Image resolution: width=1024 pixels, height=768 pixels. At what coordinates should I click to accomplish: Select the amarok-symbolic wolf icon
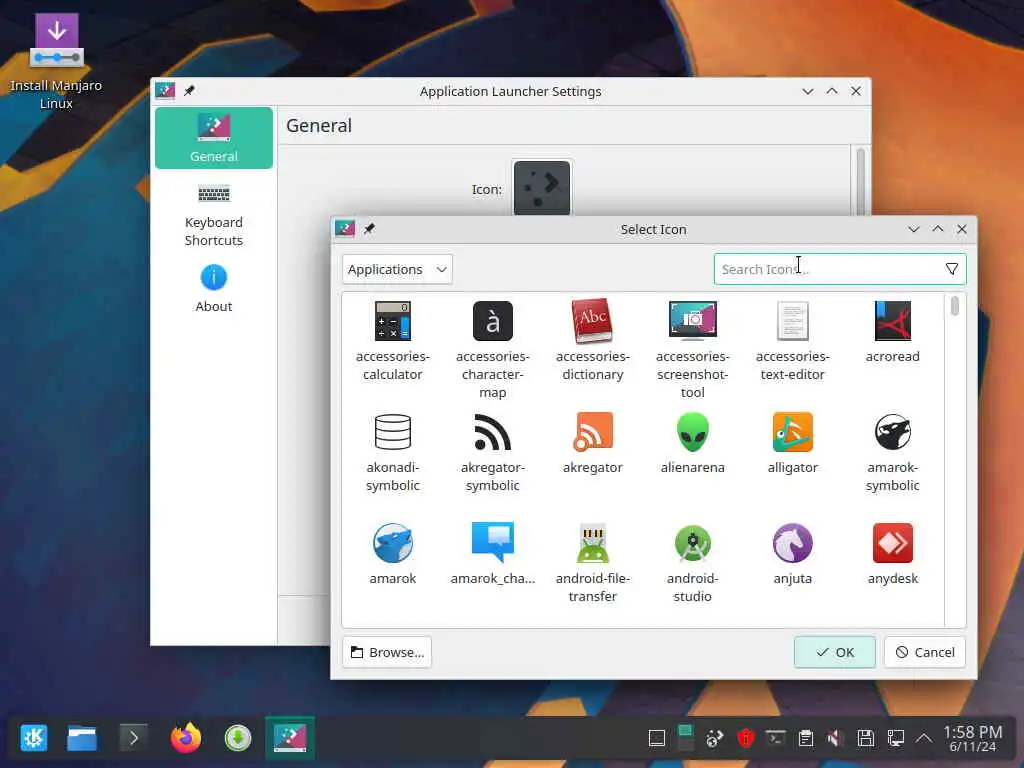click(x=892, y=432)
